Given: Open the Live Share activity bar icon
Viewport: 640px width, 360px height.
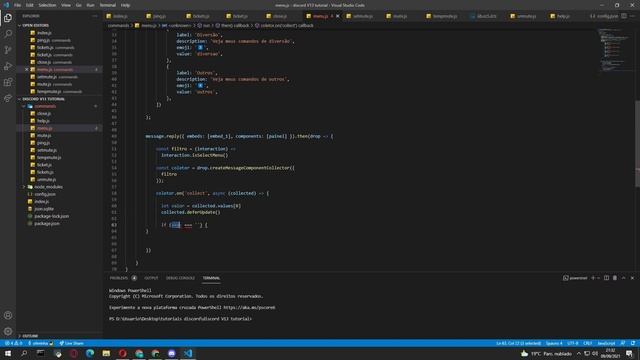Looking at the screenshot, I should 8,98.
